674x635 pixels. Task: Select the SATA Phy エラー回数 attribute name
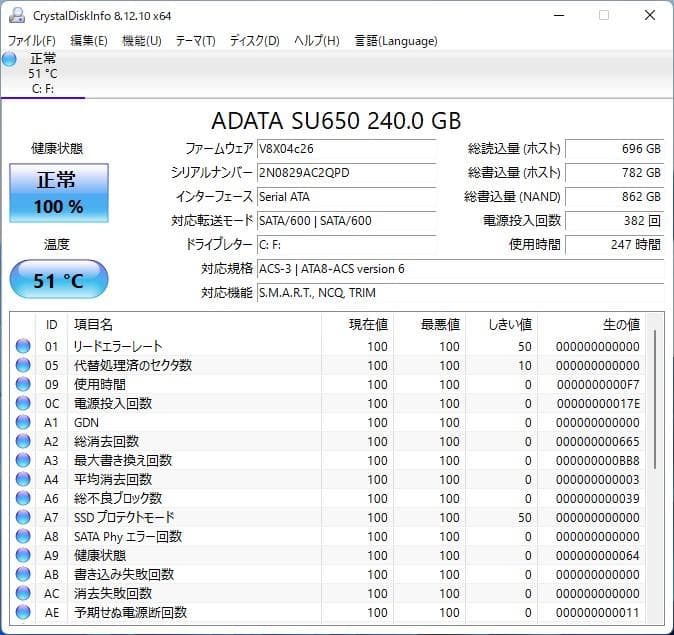[x=128, y=537]
